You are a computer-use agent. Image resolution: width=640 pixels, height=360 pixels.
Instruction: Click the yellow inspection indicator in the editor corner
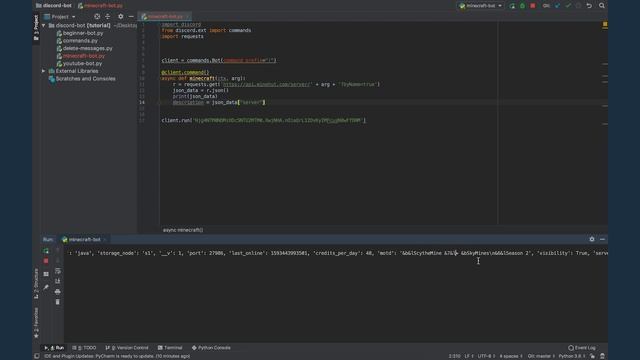coord(605,24)
